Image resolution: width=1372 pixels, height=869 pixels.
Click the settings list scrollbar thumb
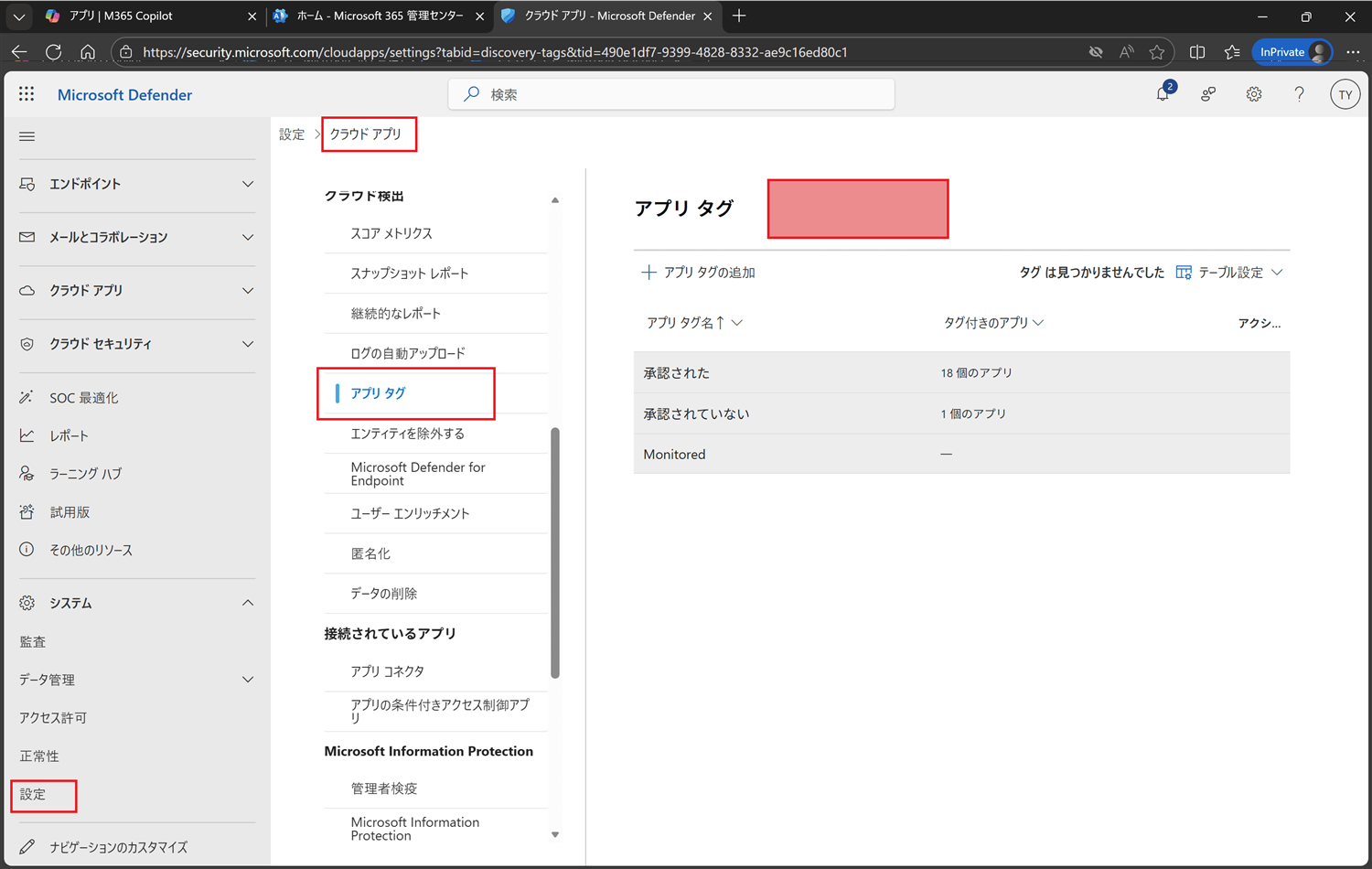pyautogui.click(x=555, y=553)
